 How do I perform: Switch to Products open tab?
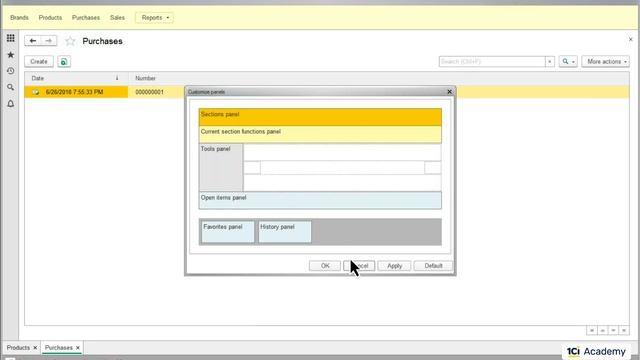[18, 348]
